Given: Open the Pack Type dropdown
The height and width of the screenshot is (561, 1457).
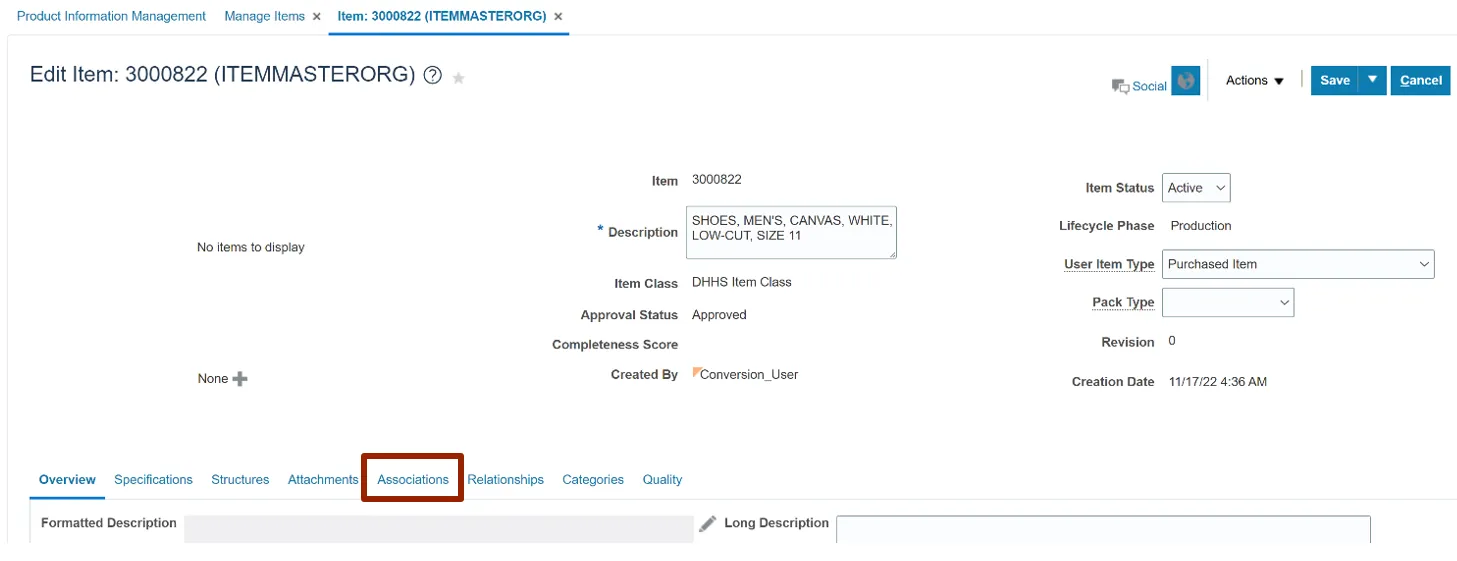Looking at the screenshot, I should point(1228,302).
